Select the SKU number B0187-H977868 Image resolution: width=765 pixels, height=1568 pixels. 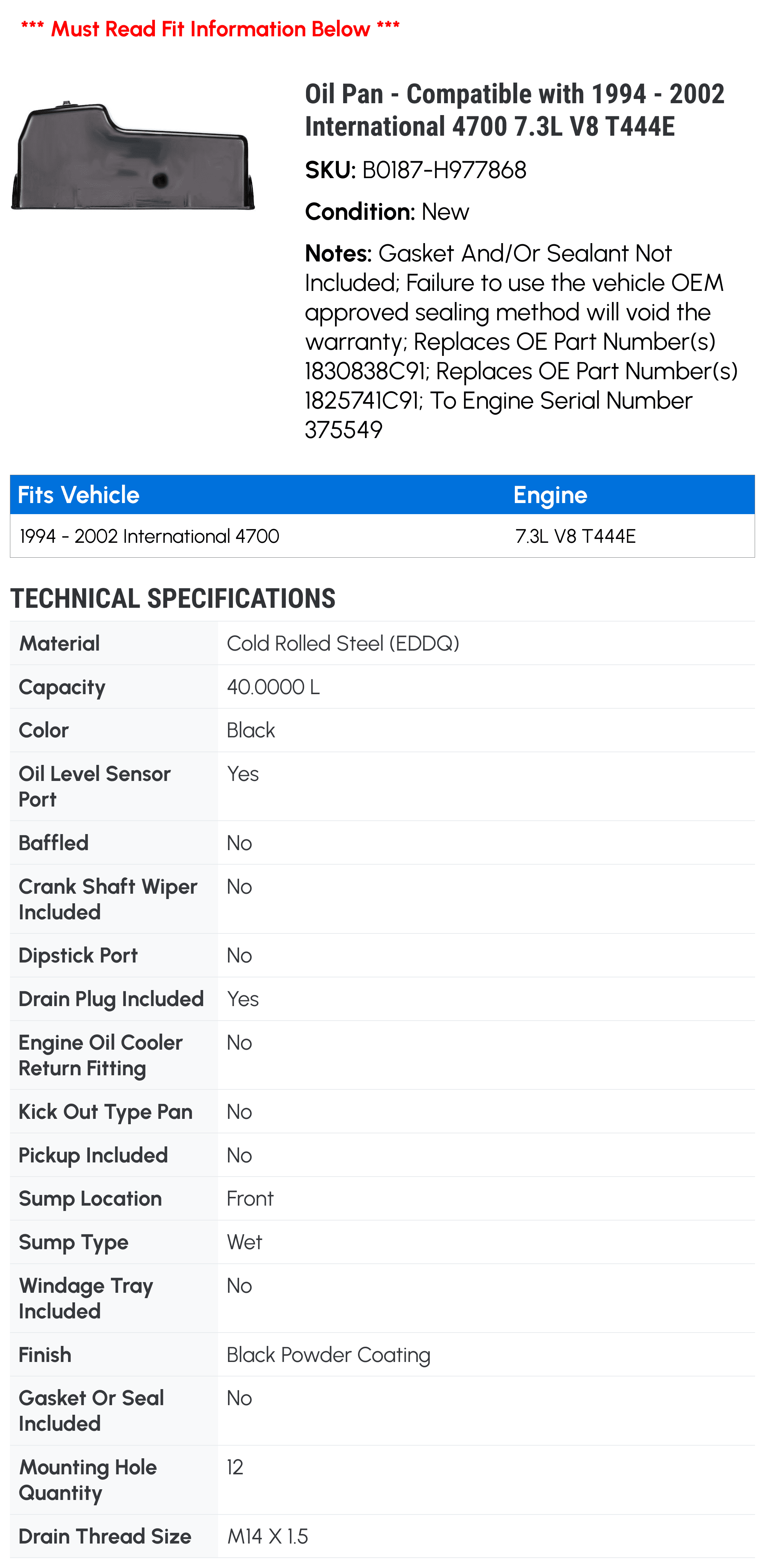(444, 170)
